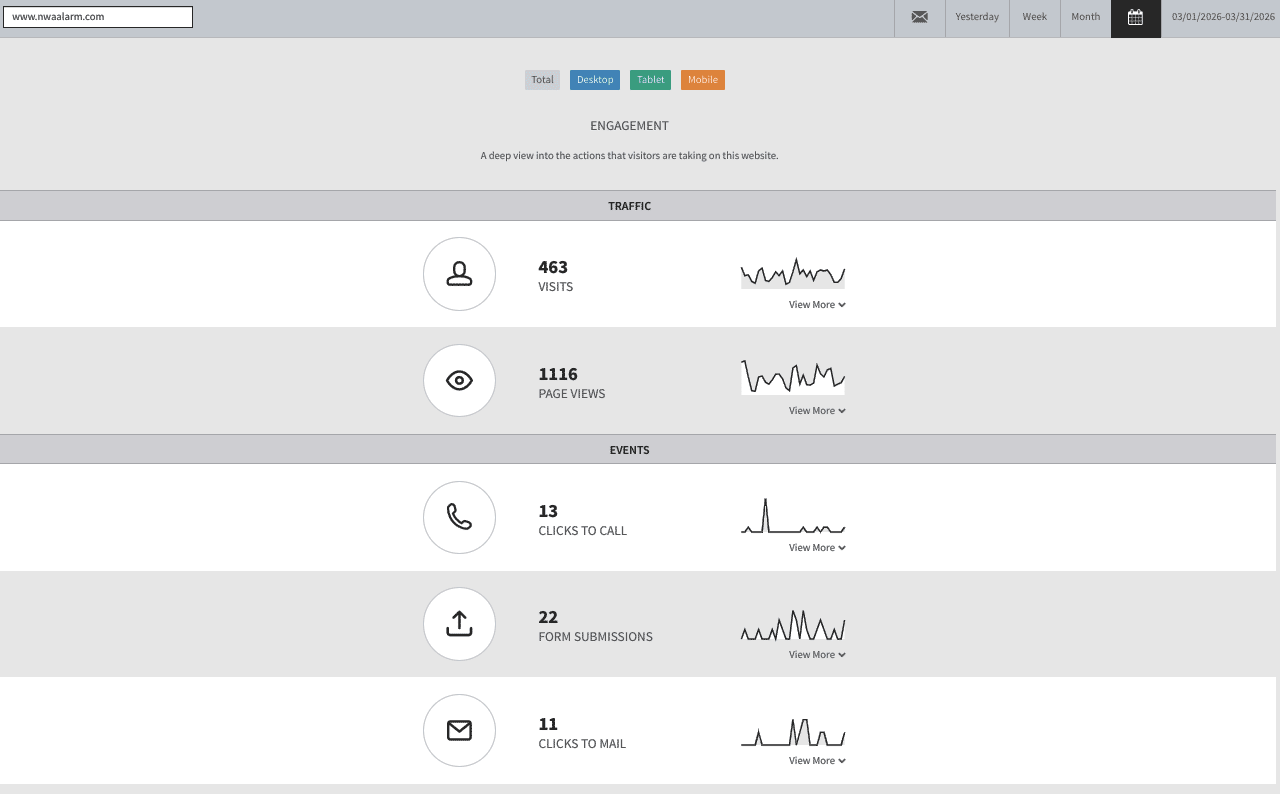
Task: Select the Yesterday time range tab
Action: coord(977,17)
